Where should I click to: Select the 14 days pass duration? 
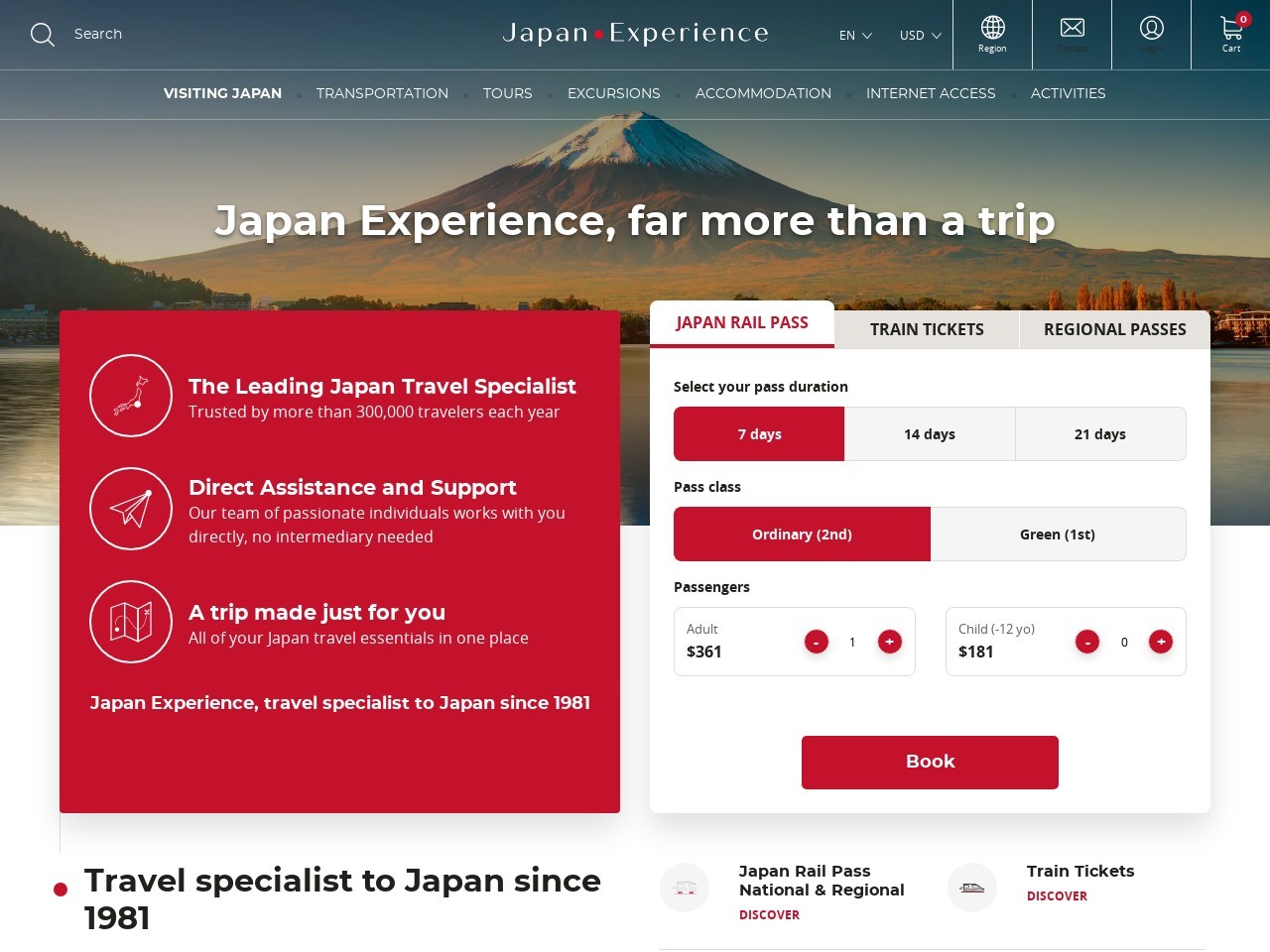pyautogui.click(x=930, y=434)
